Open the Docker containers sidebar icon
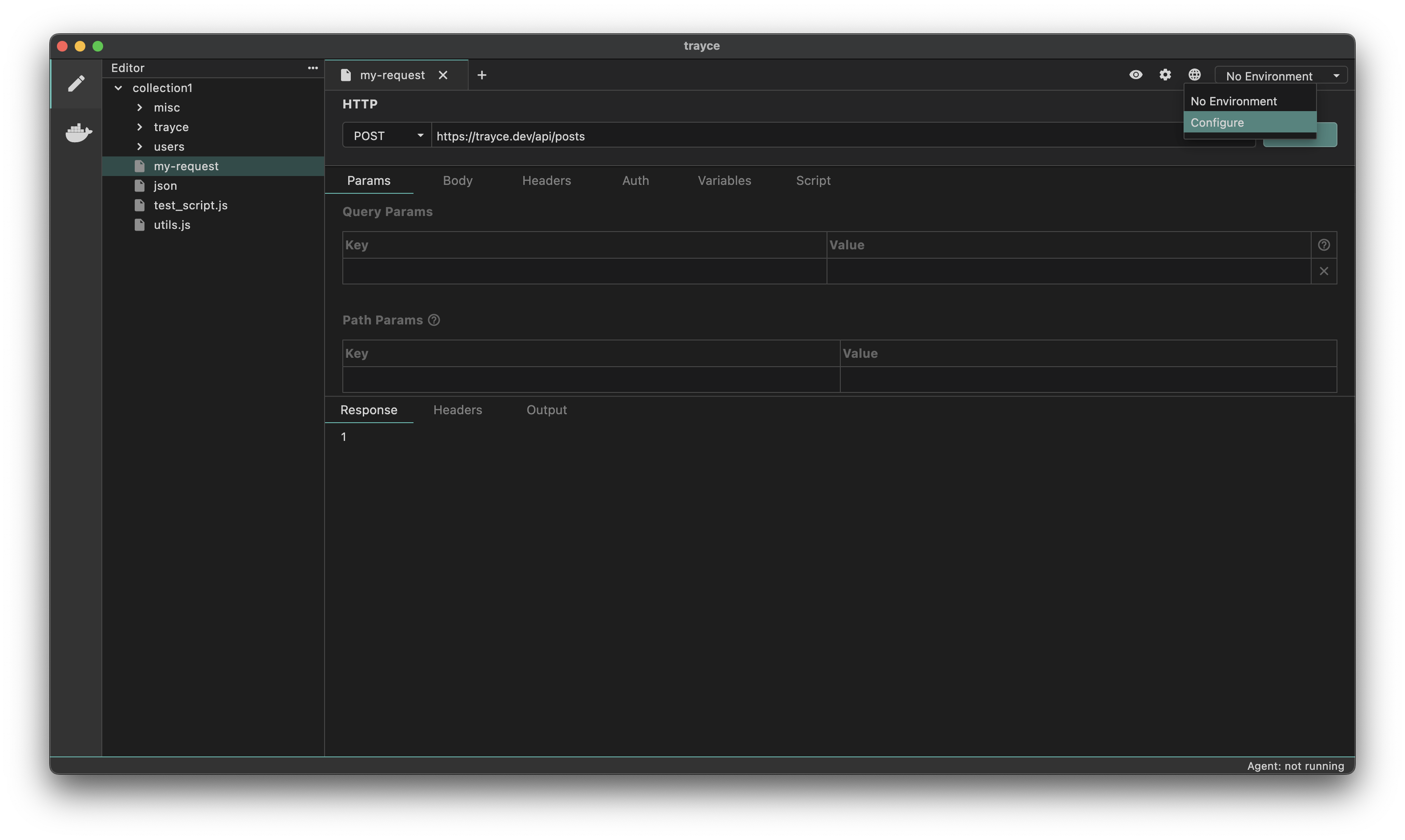This screenshot has width=1405, height=840. 78,132
